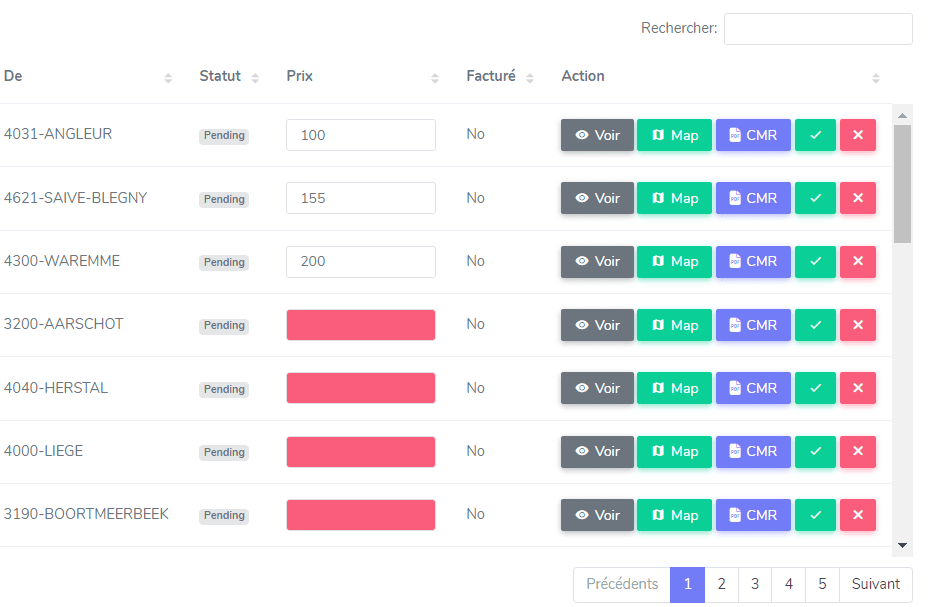Click the green checkmark for 4031-ANGLEUR row

coord(815,135)
